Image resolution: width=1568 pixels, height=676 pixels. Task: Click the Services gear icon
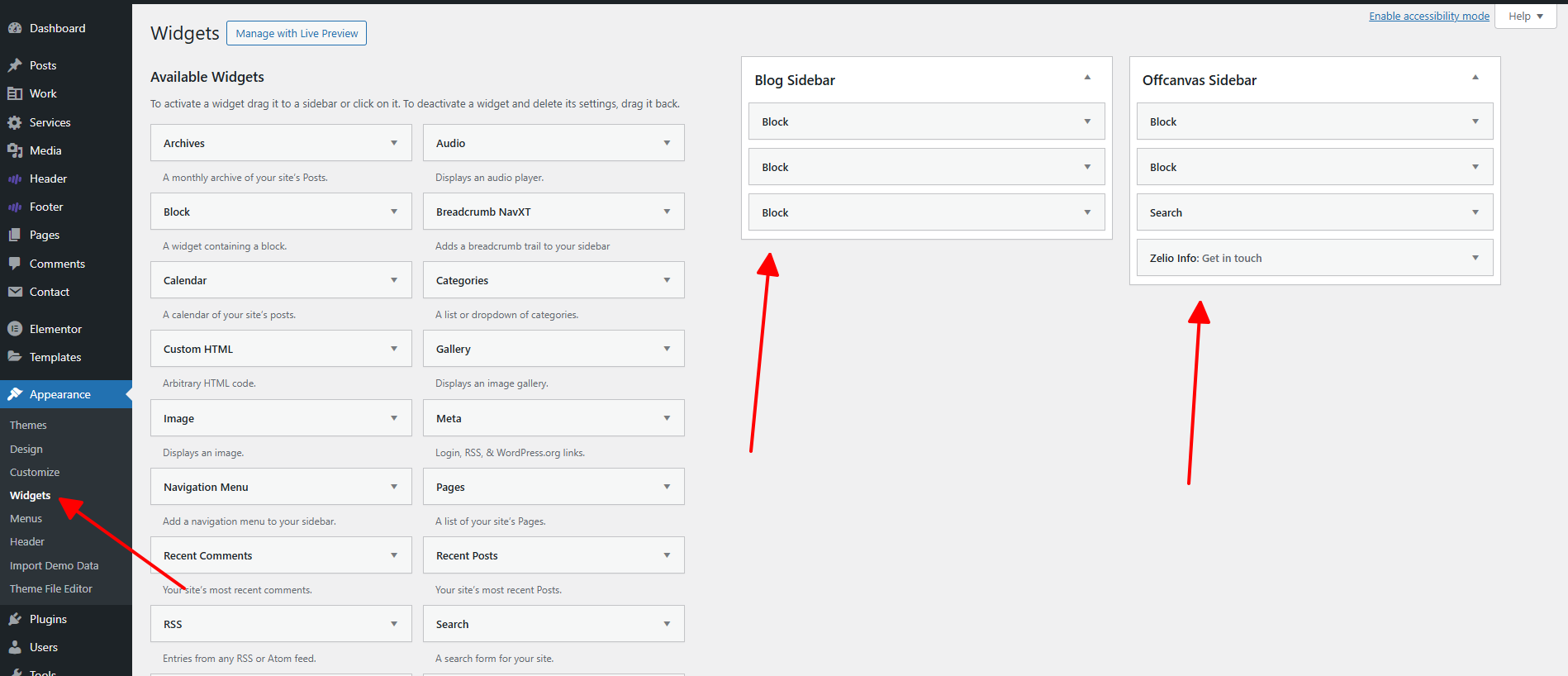pos(15,122)
